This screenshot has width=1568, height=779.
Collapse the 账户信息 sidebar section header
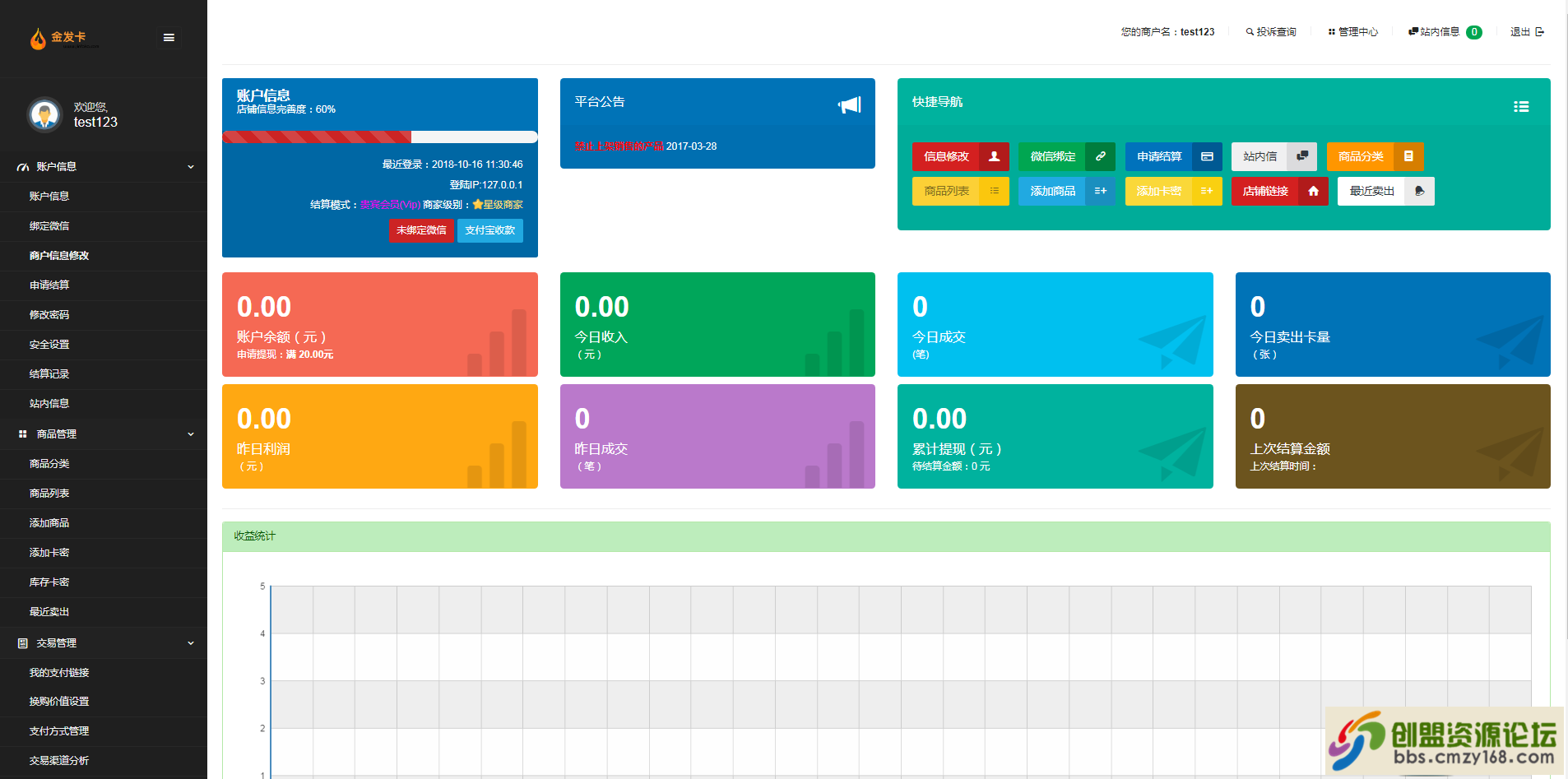[x=104, y=166]
